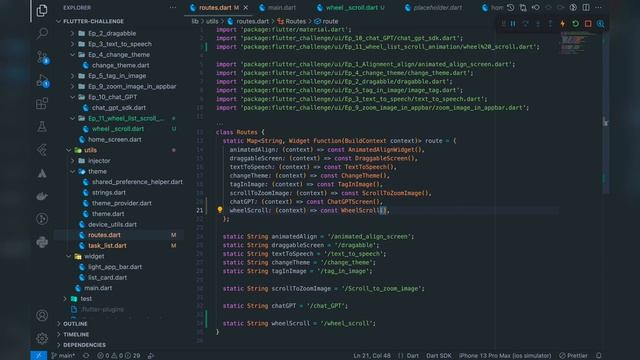Select iPhone 13 Pro Max simulator device

[505, 356]
